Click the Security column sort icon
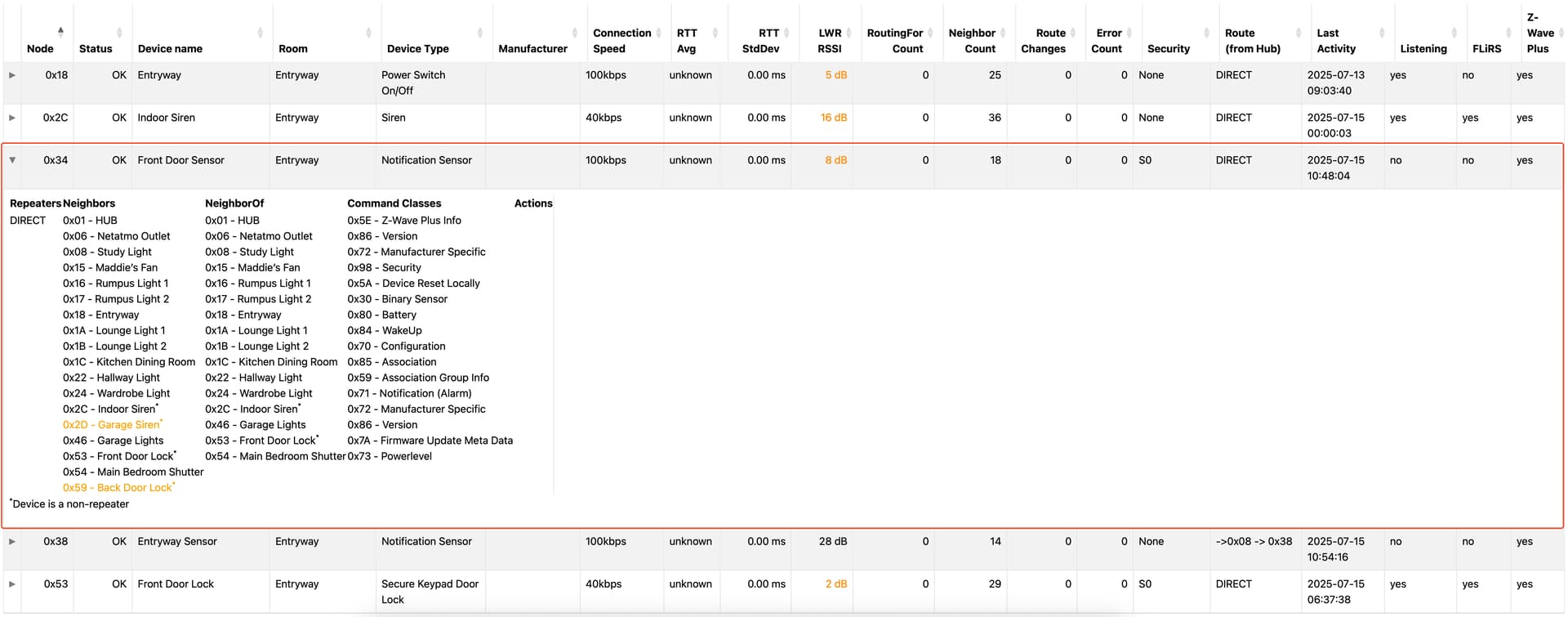The height and width of the screenshot is (617, 1568). [1206, 33]
